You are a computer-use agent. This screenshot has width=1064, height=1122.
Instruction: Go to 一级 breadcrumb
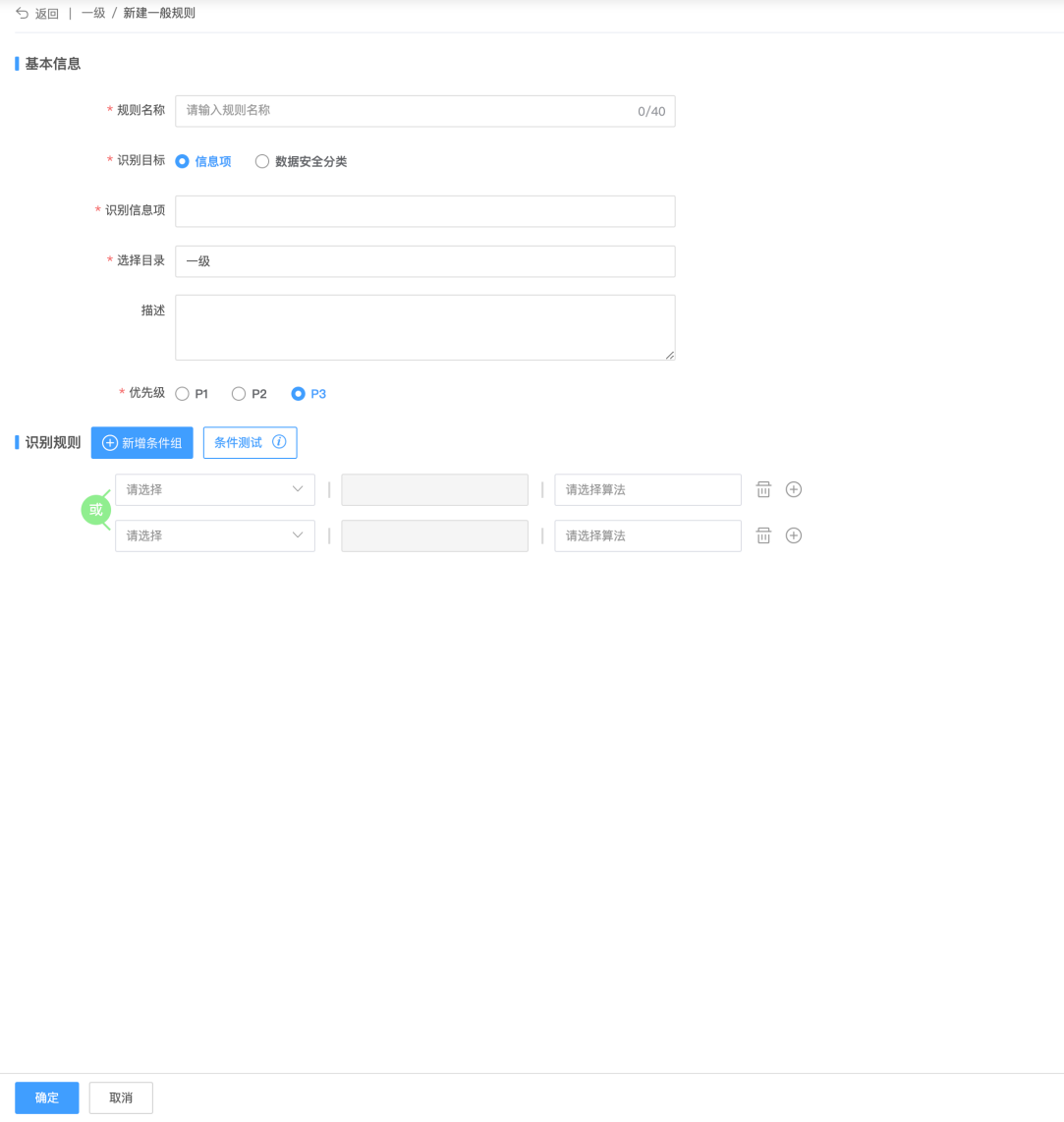[93, 13]
